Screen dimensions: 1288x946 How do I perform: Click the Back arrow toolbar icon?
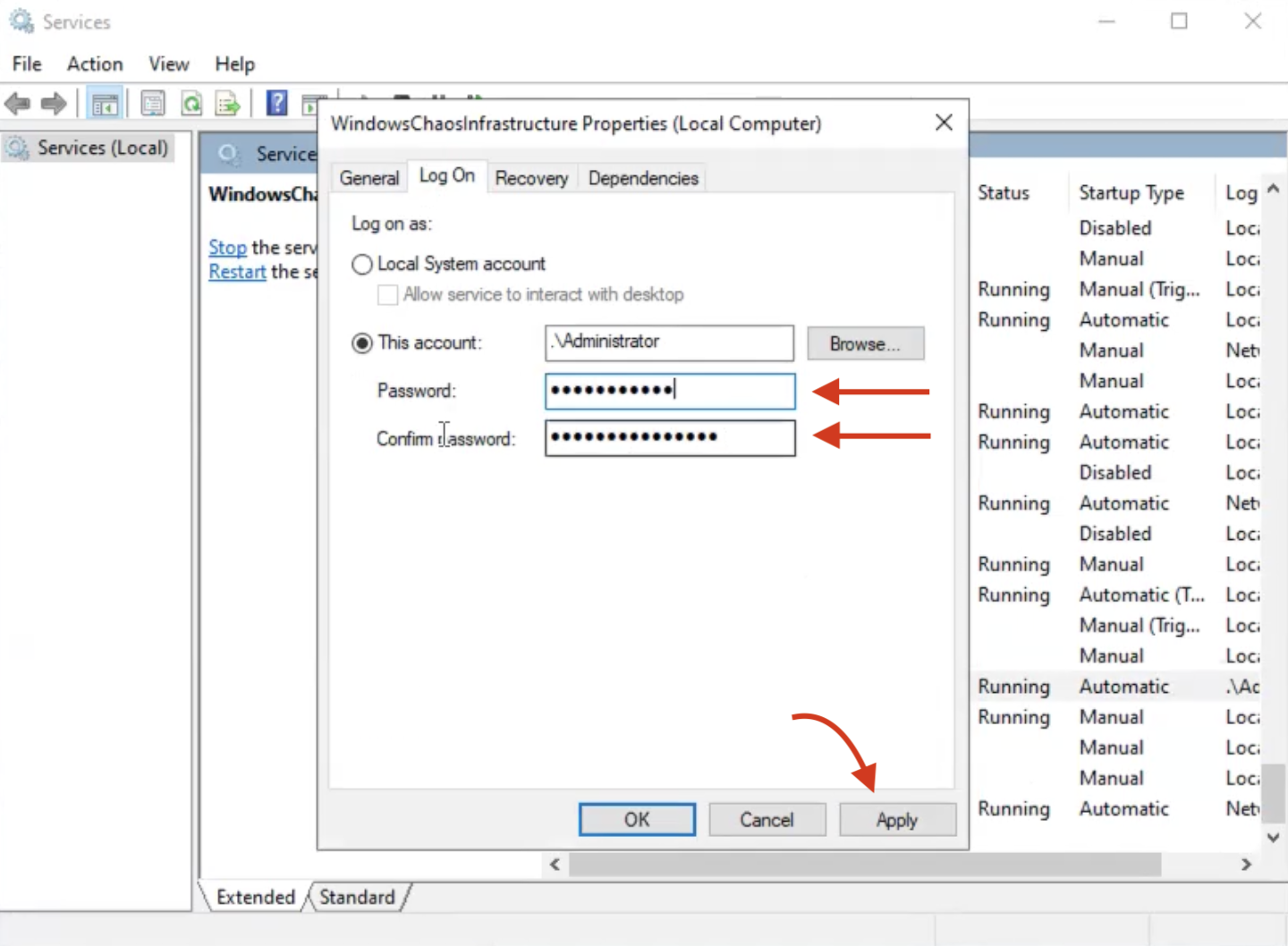click(x=18, y=104)
